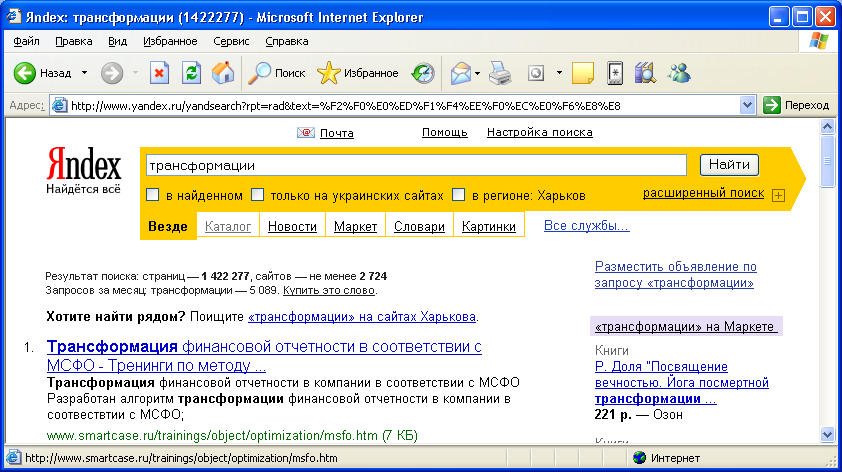
Task: Click the Яndex logo
Action: [84, 164]
